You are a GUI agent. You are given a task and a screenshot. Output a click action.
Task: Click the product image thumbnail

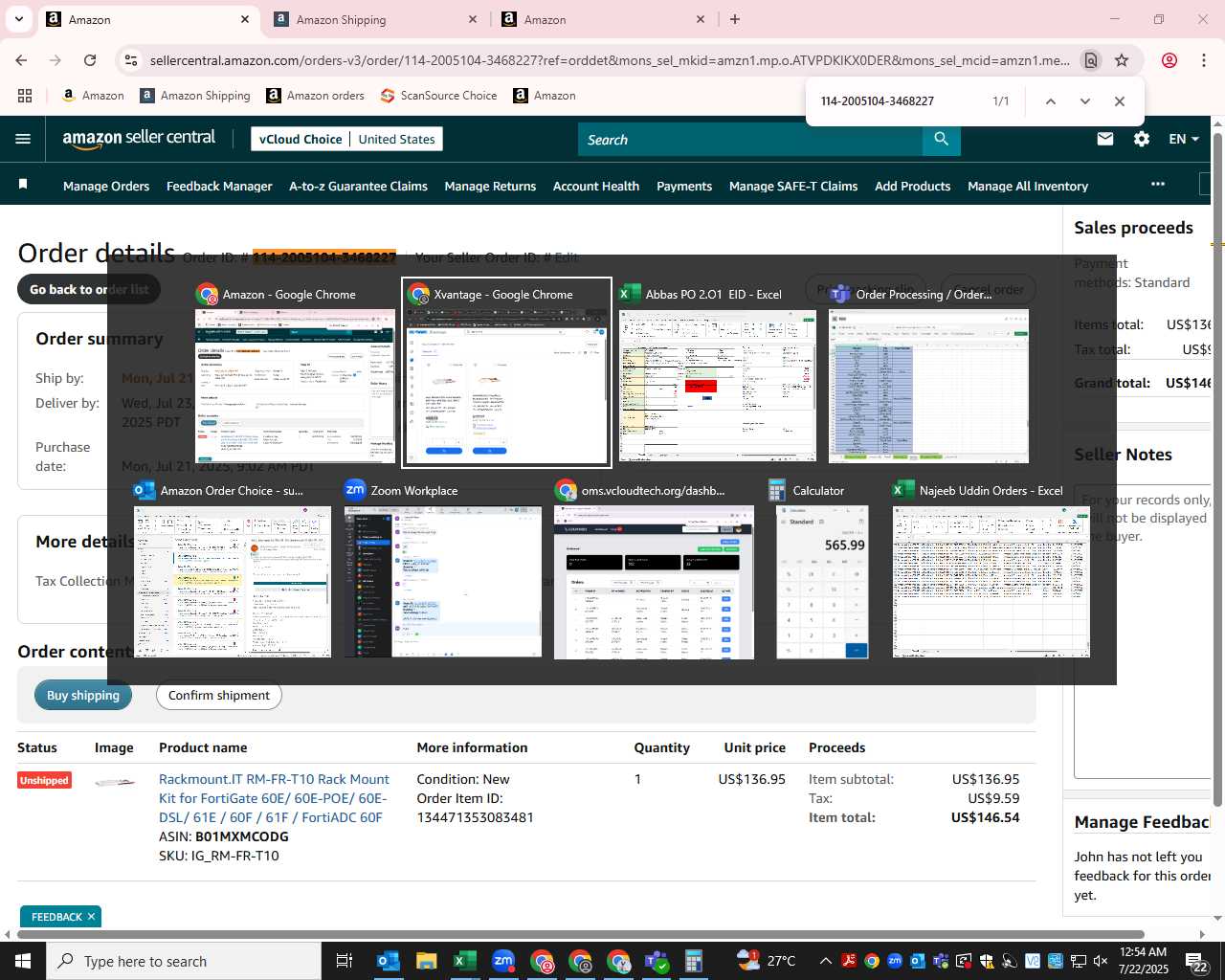pyautogui.click(x=116, y=782)
